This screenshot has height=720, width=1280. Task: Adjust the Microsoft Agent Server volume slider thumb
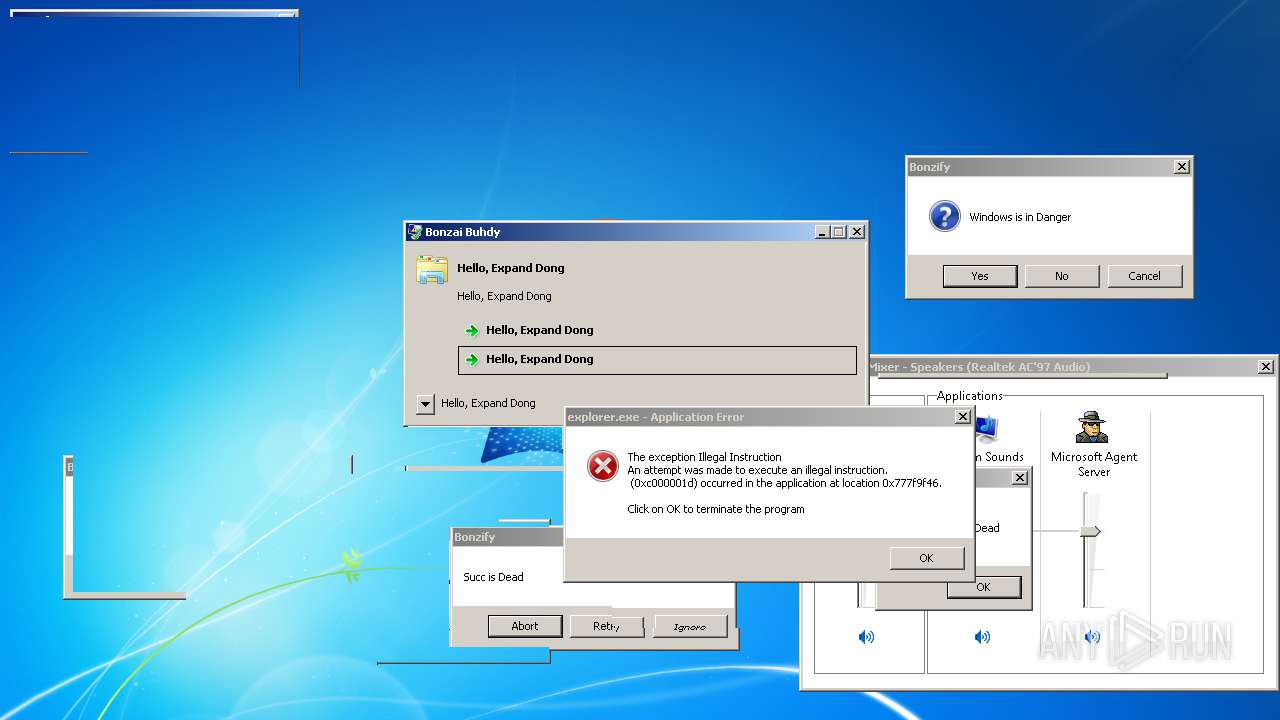1091,531
